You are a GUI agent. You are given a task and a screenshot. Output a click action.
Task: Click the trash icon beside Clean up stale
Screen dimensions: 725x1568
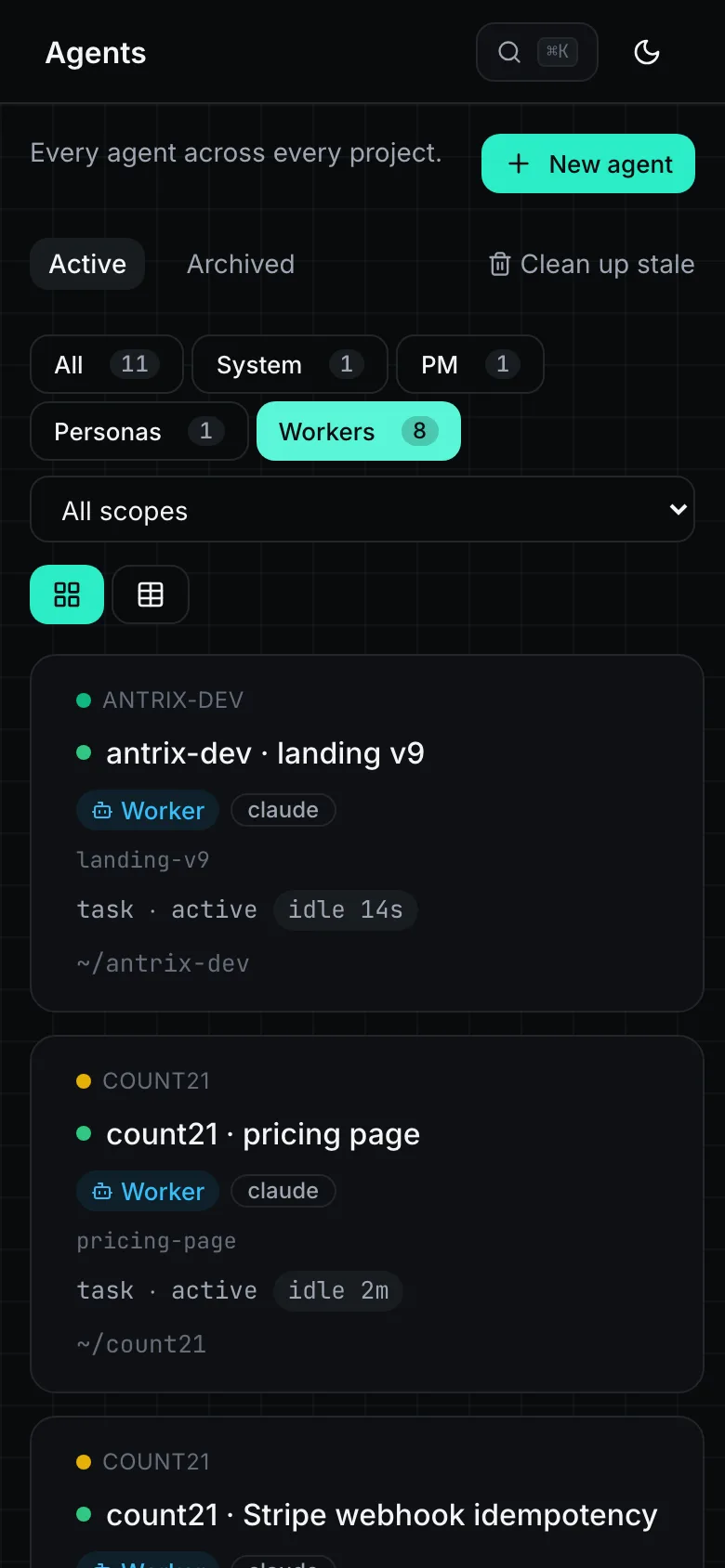[500, 264]
